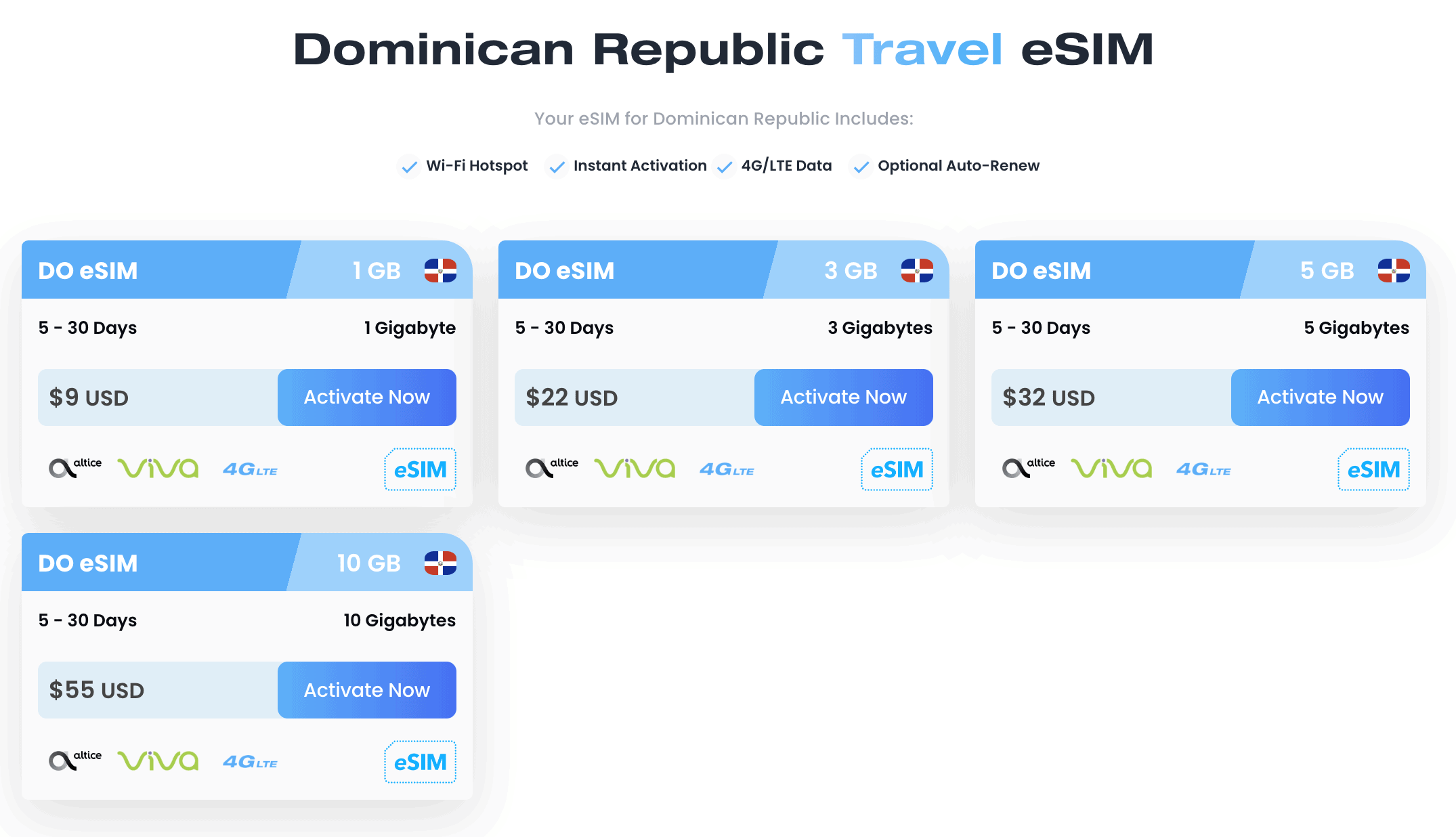Click the $22 USD price label
The height and width of the screenshot is (837, 1456).
tap(572, 398)
